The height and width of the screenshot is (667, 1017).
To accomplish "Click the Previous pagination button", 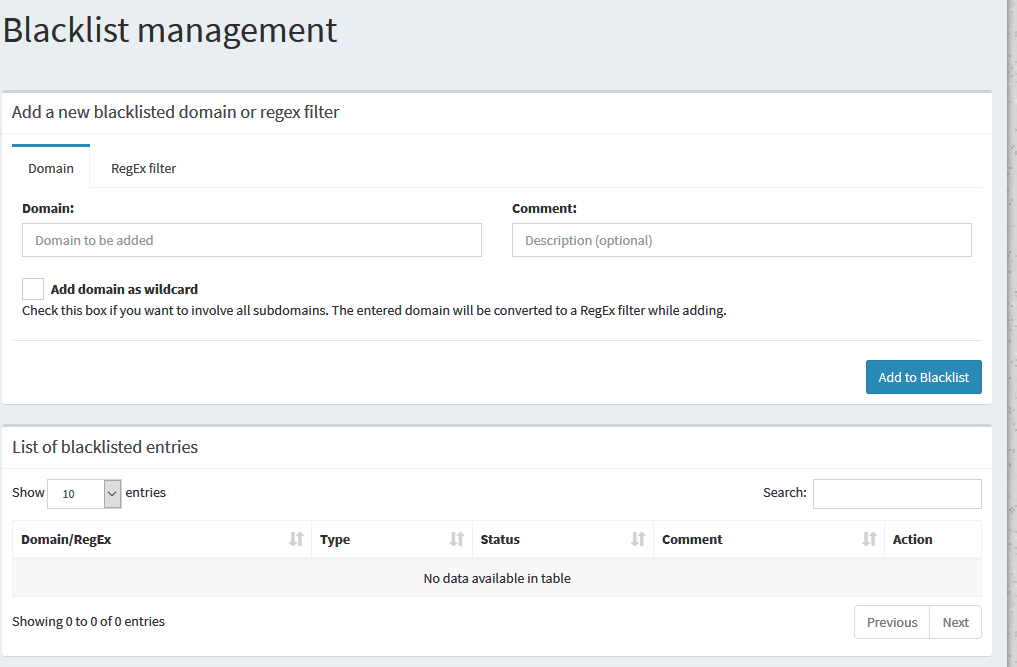I will point(891,621).
